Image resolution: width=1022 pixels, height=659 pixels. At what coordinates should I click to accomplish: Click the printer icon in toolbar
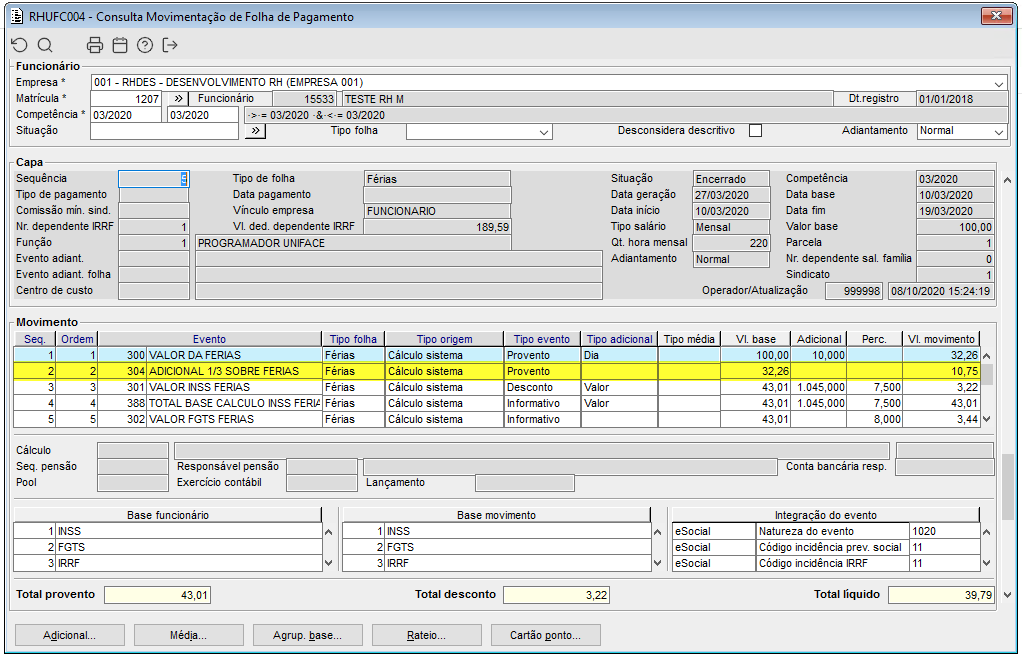point(95,45)
